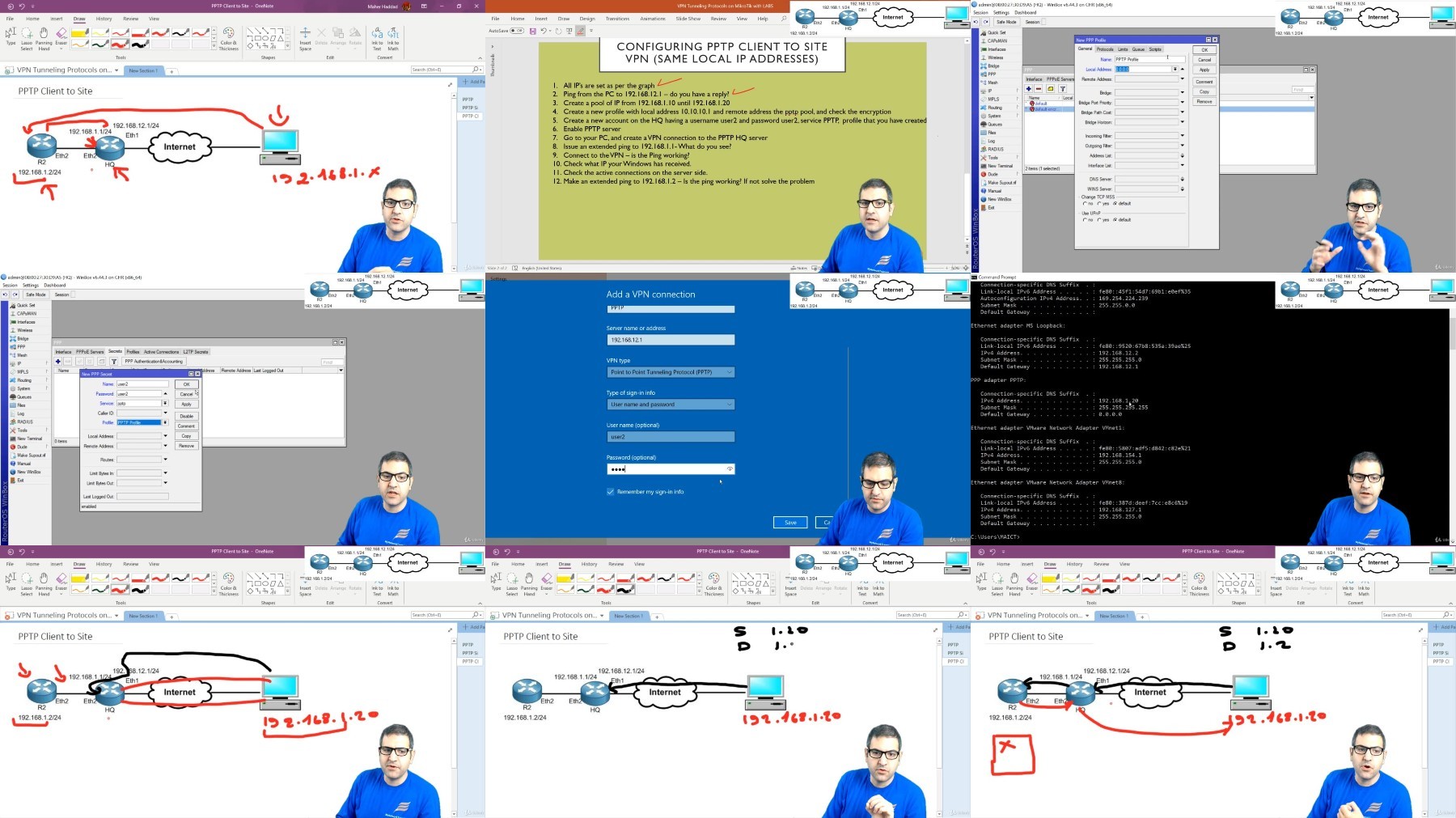1456x818 pixels.
Task: Click the Name field in New PPP Profile
Action: click(1150, 60)
